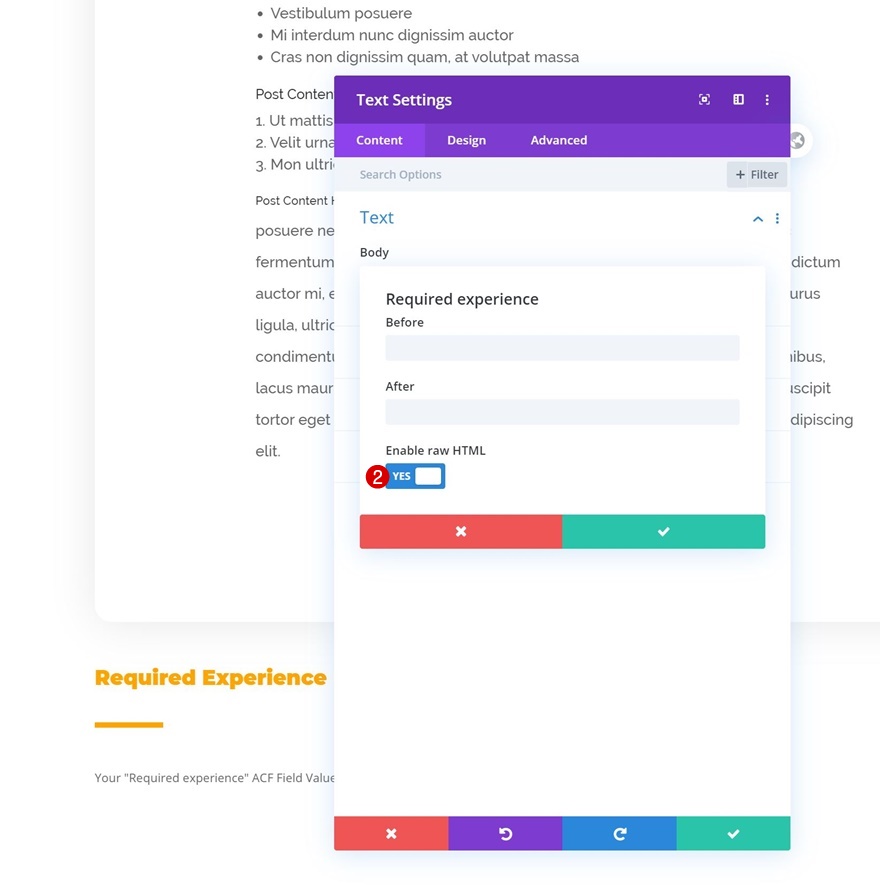Open Text Settings more options menu
Viewport: 880px width, 893px height.
[767, 100]
